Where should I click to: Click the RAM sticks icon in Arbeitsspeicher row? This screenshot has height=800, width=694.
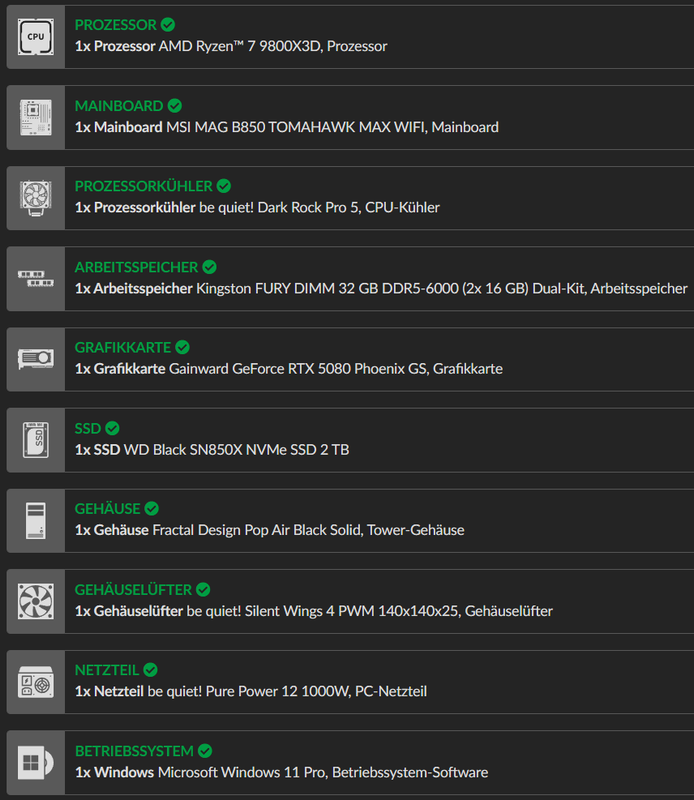tap(36, 279)
